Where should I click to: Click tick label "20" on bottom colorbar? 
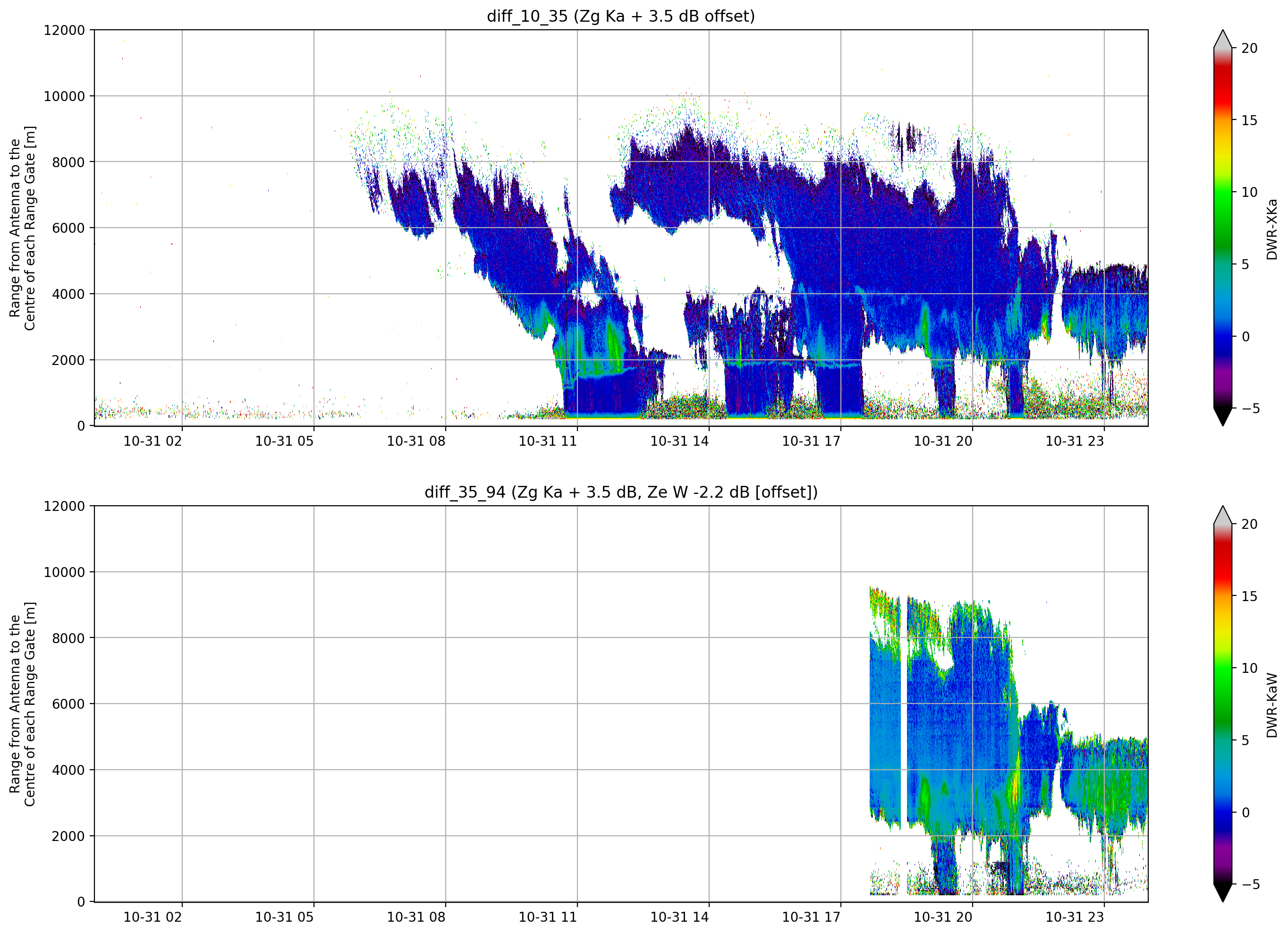point(1249,525)
